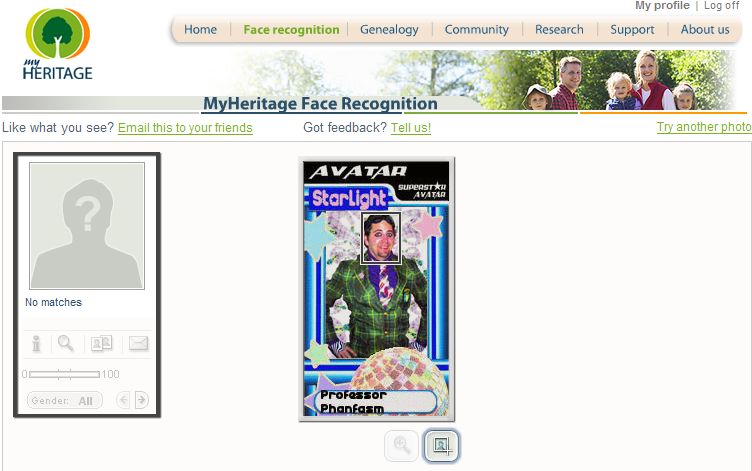Viewport: 752px width, 471px height.
Task: Select the face crop tool below the photo
Action: 441,446
